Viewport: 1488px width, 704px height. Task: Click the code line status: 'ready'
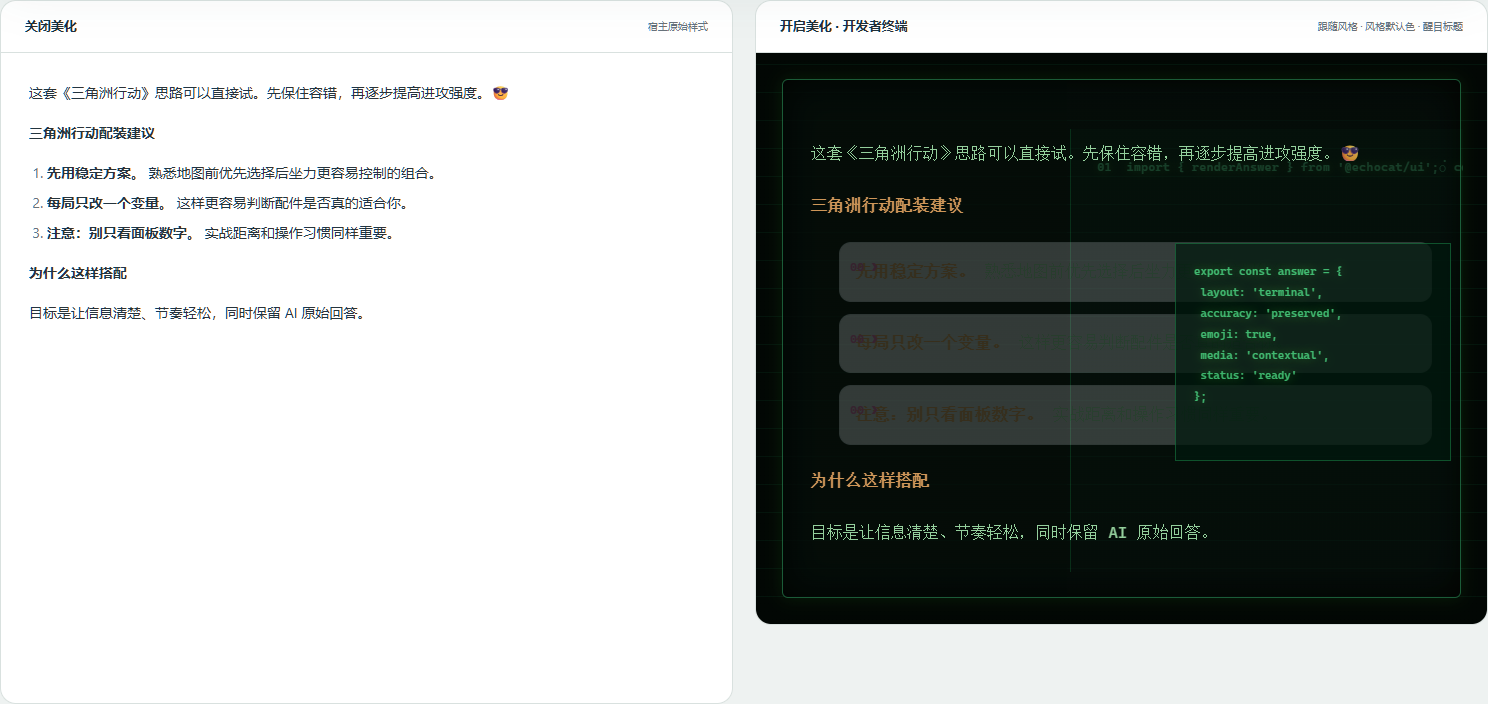point(1248,375)
